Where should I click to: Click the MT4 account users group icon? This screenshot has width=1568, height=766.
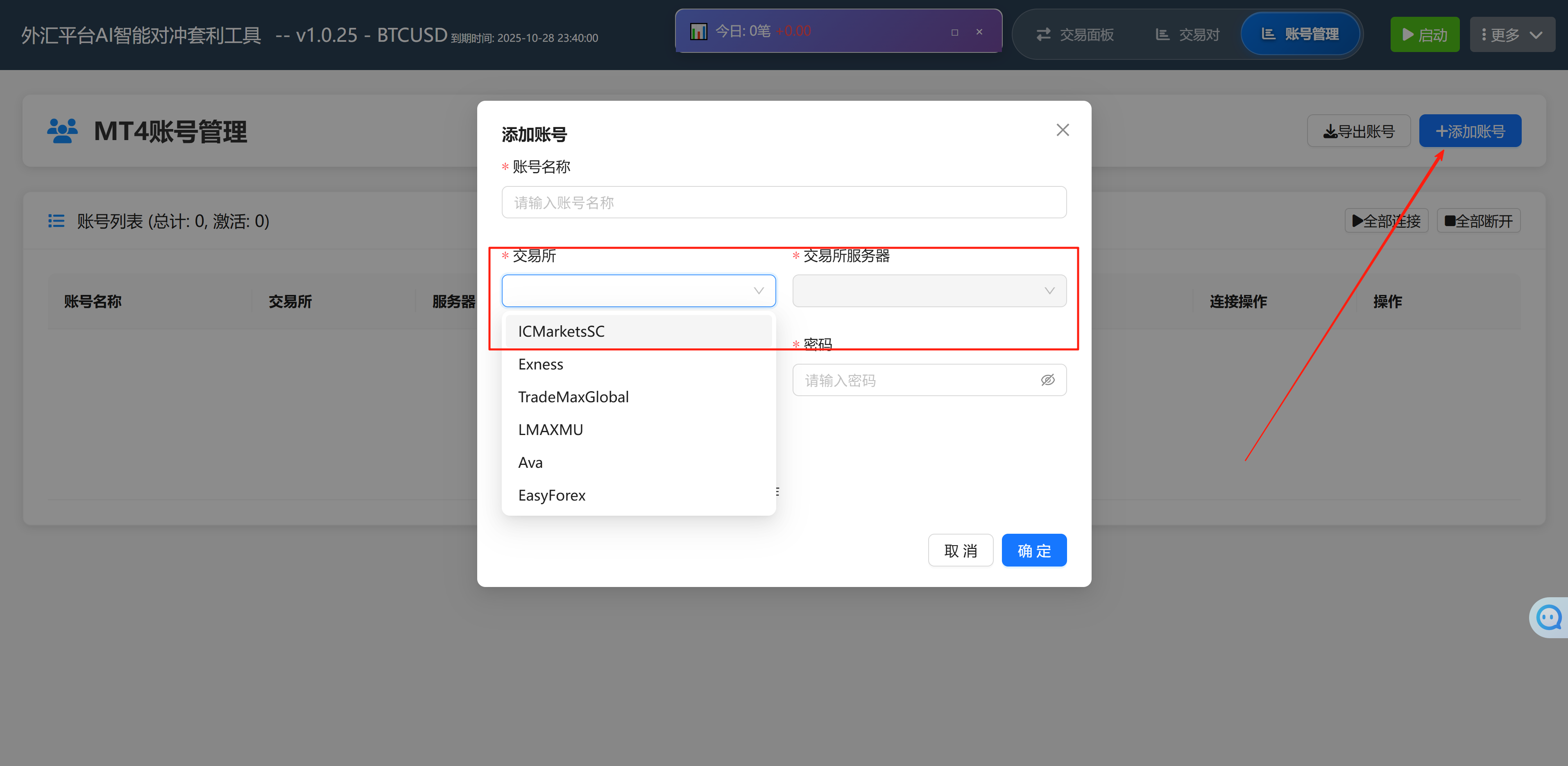pyautogui.click(x=63, y=131)
